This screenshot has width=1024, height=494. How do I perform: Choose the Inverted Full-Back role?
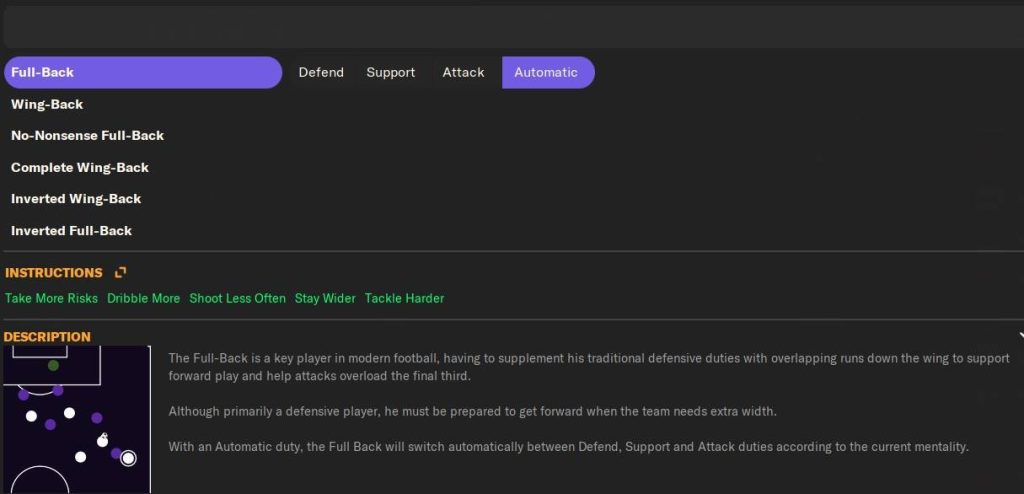[71, 230]
